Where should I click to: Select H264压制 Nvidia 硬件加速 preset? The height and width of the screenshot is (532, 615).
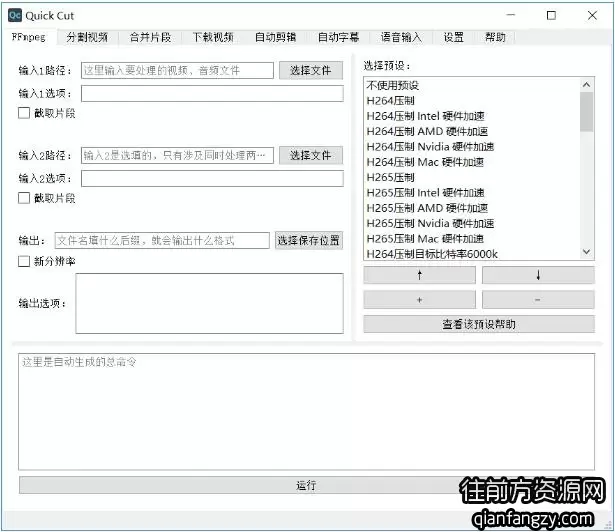pyautogui.click(x=472, y=146)
